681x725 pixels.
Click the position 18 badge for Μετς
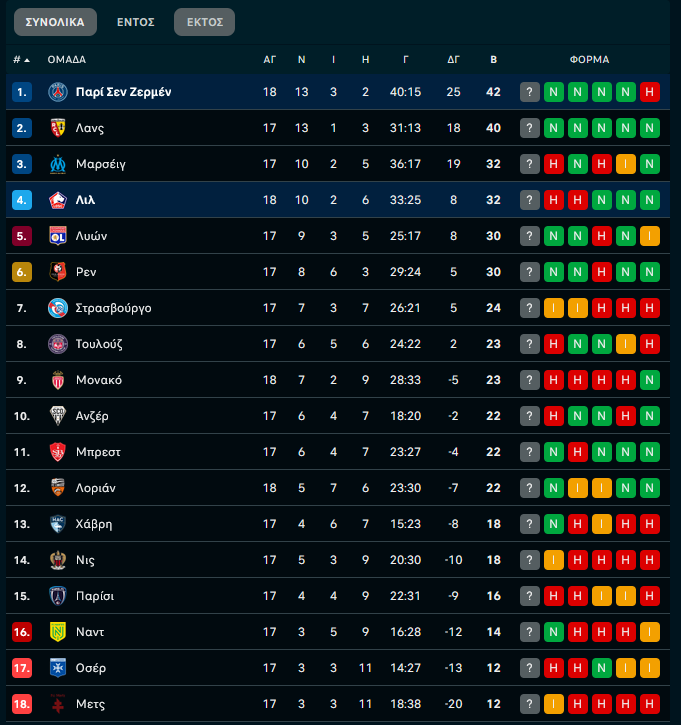pyautogui.click(x=22, y=704)
